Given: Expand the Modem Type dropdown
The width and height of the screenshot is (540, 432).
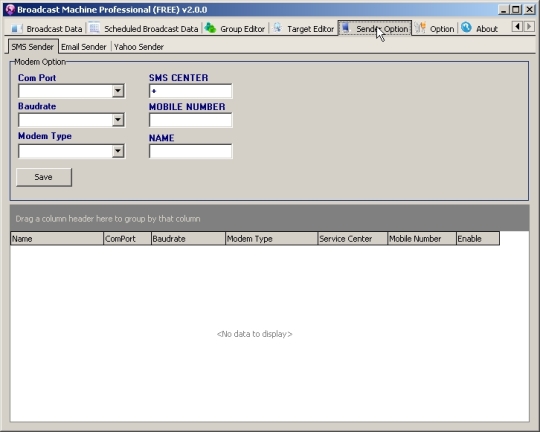Looking at the screenshot, I should coord(118,151).
